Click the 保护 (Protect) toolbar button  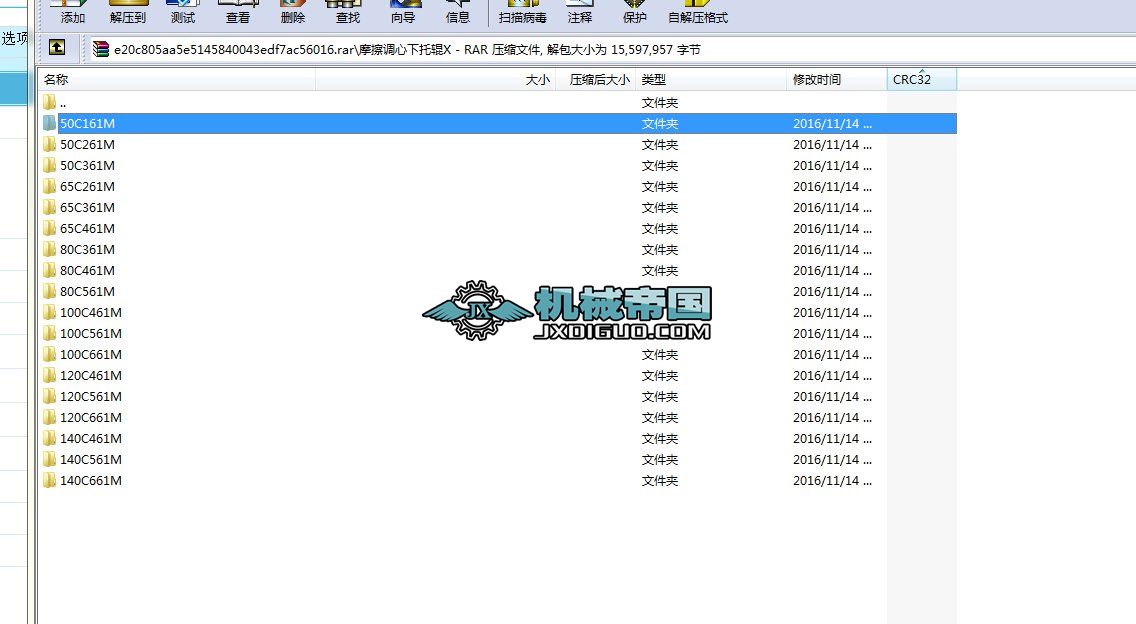(x=635, y=12)
